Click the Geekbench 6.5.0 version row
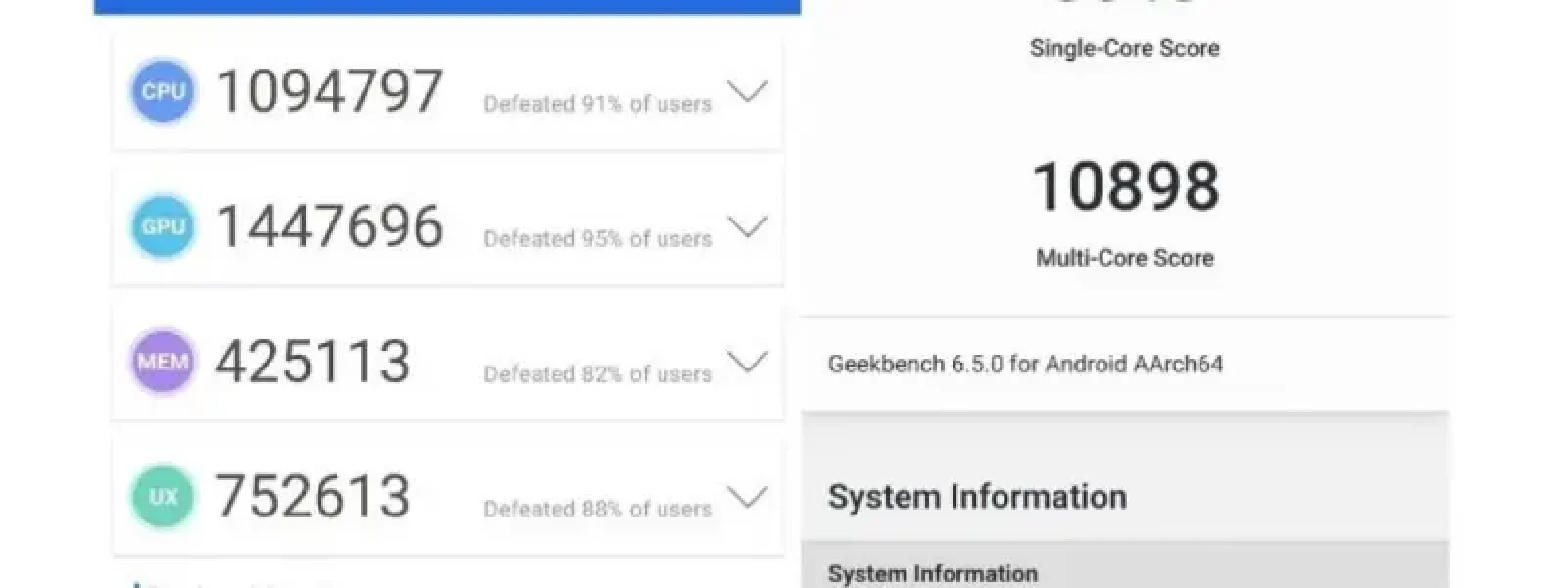The height and width of the screenshot is (588, 1568). pyautogui.click(x=1025, y=365)
